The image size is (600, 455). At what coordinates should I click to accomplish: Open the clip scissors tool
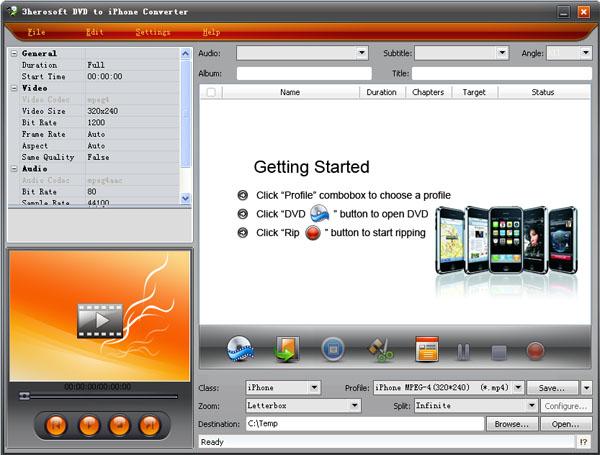(380, 349)
